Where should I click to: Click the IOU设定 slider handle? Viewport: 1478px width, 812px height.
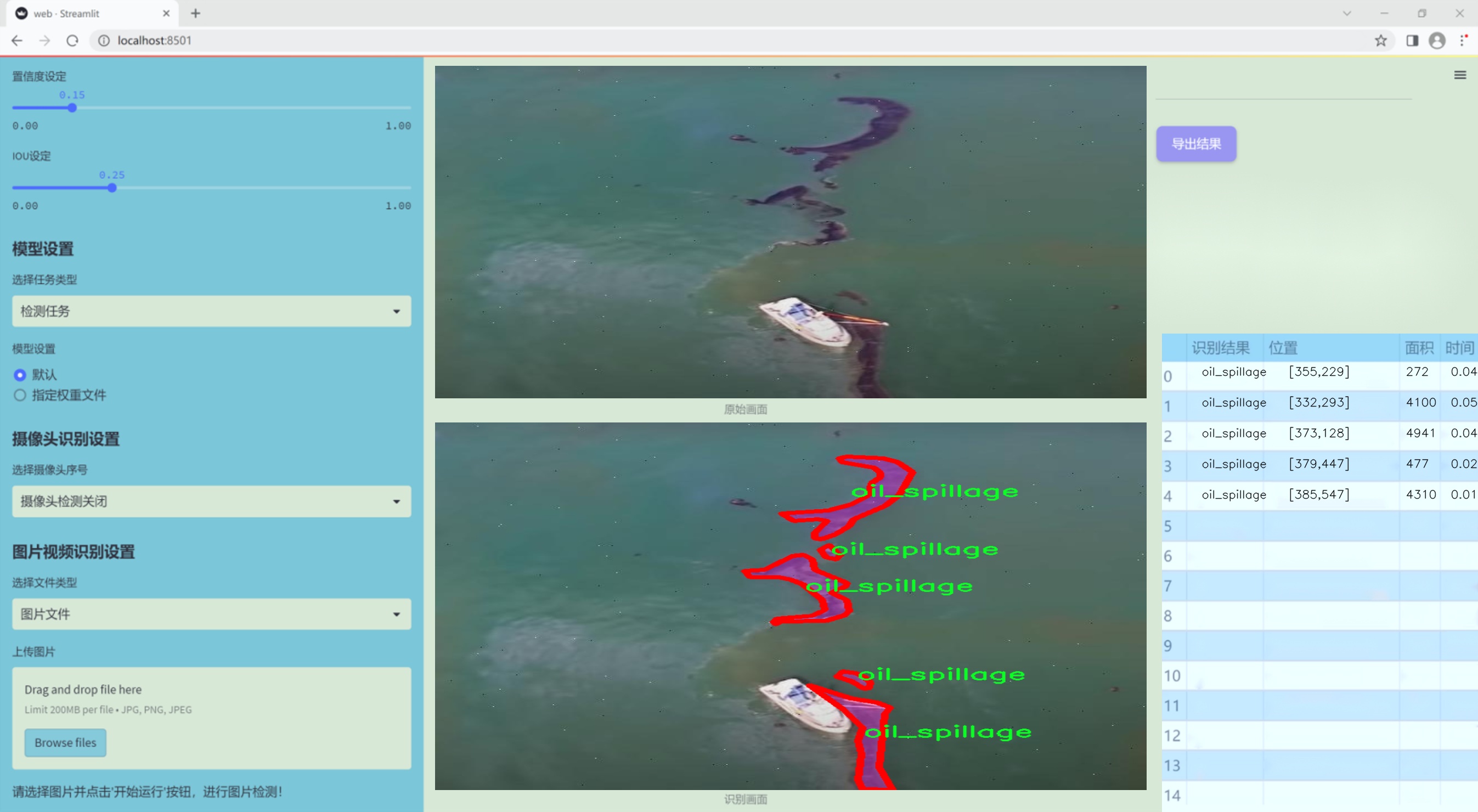point(112,188)
